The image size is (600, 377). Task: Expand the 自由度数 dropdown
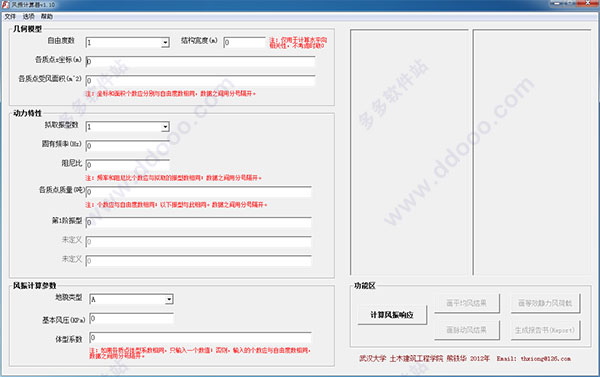pos(165,42)
